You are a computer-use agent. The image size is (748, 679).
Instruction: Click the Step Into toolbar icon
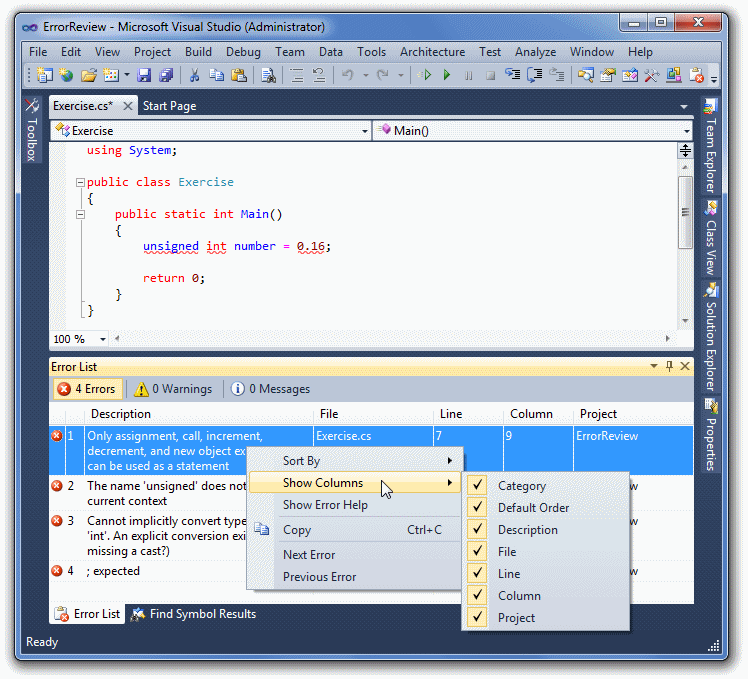coord(513,75)
